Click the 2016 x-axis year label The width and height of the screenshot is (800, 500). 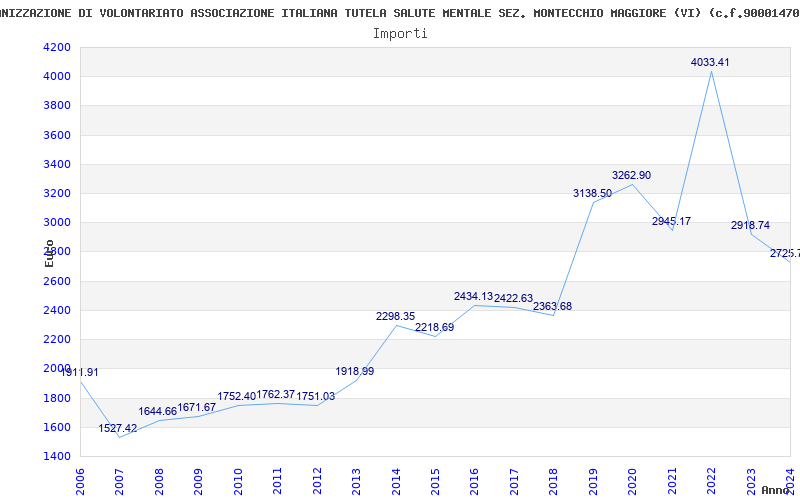[474, 482]
